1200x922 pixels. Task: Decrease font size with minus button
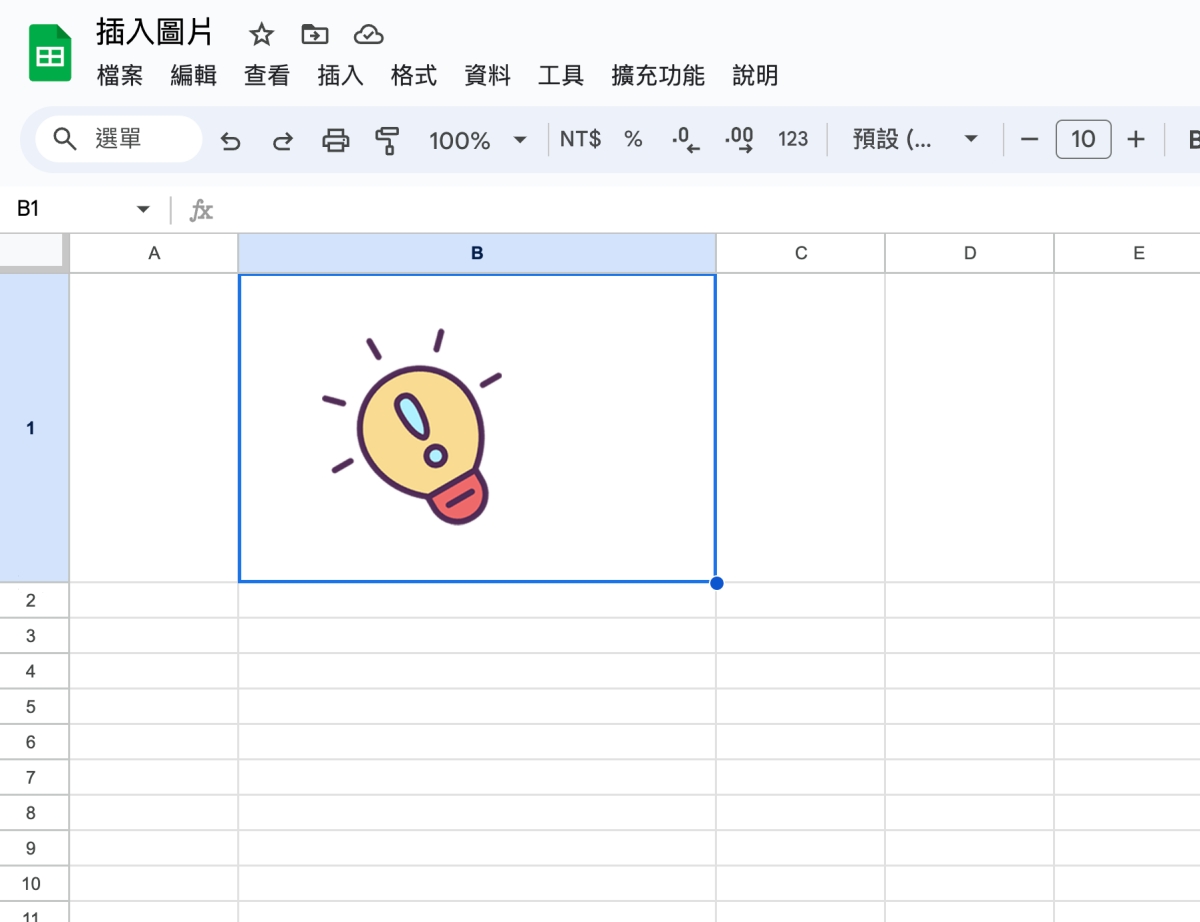click(x=1029, y=140)
